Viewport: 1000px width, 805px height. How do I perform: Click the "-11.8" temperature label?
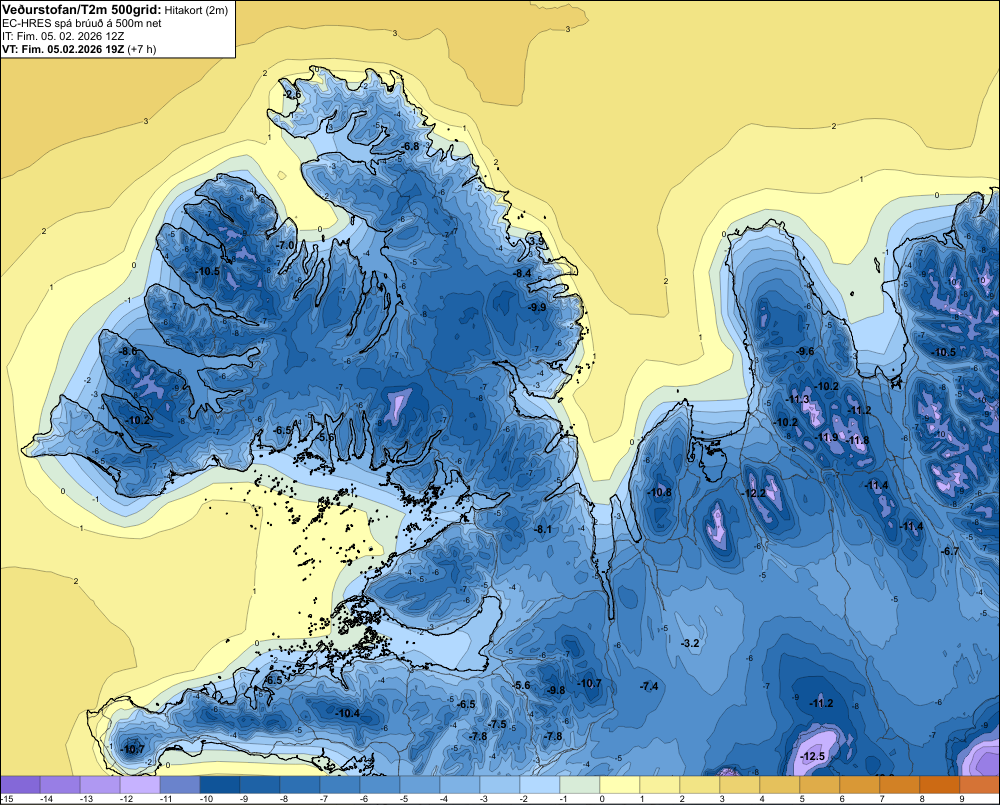pos(858,440)
